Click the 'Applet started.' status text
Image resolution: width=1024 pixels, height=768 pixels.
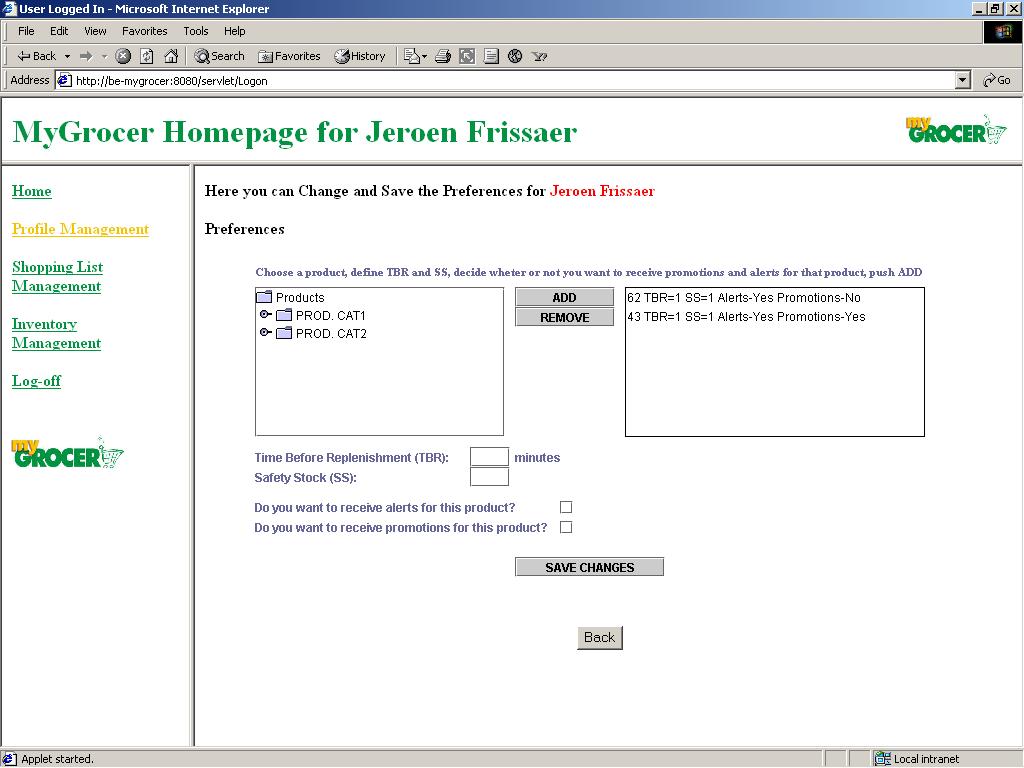point(57,759)
